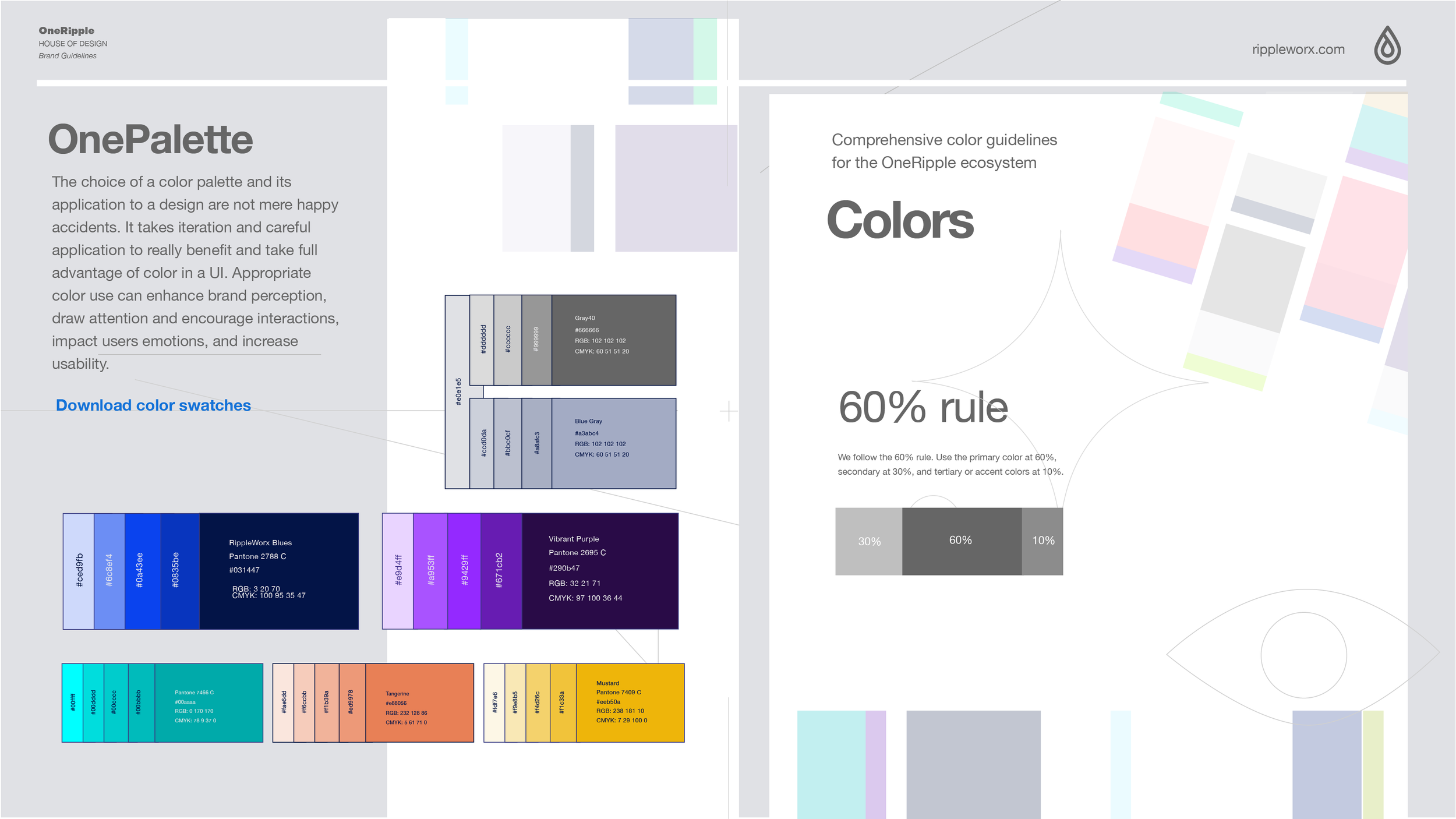Select the Pantone 7466 C #00aaaa swatch
This screenshot has height=819, width=1456.
click(209, 702)
